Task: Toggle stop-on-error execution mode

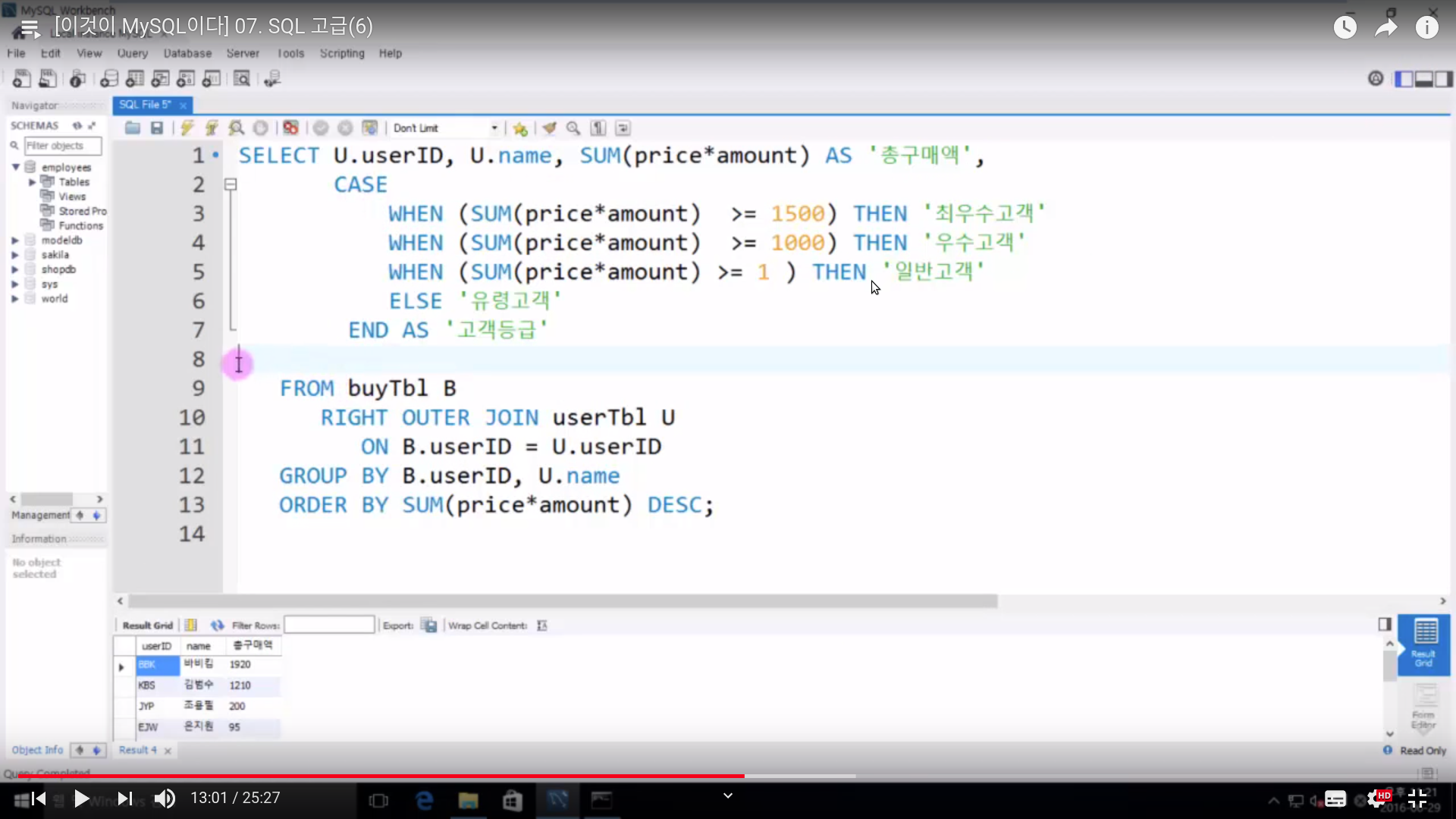Action: (x=290, y=128)
